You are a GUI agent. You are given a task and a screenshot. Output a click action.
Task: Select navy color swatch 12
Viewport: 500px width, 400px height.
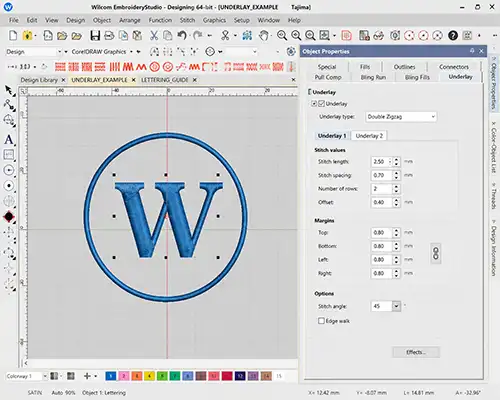[x=240, y=376]
